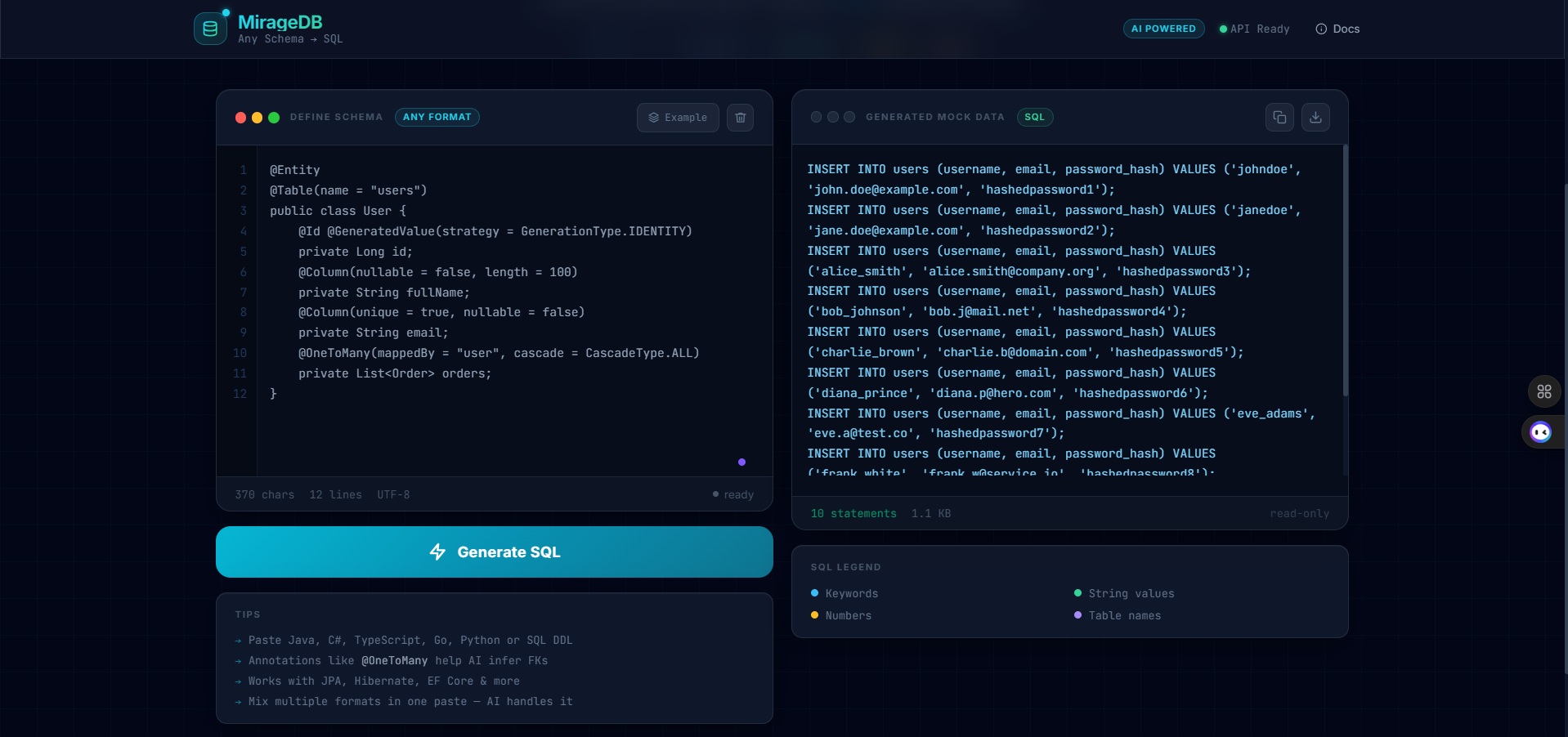Clear the schema with the trash icon
The width and height of the screenshot is (1568, 737).
pyautogui.click(x=741, y=118)
